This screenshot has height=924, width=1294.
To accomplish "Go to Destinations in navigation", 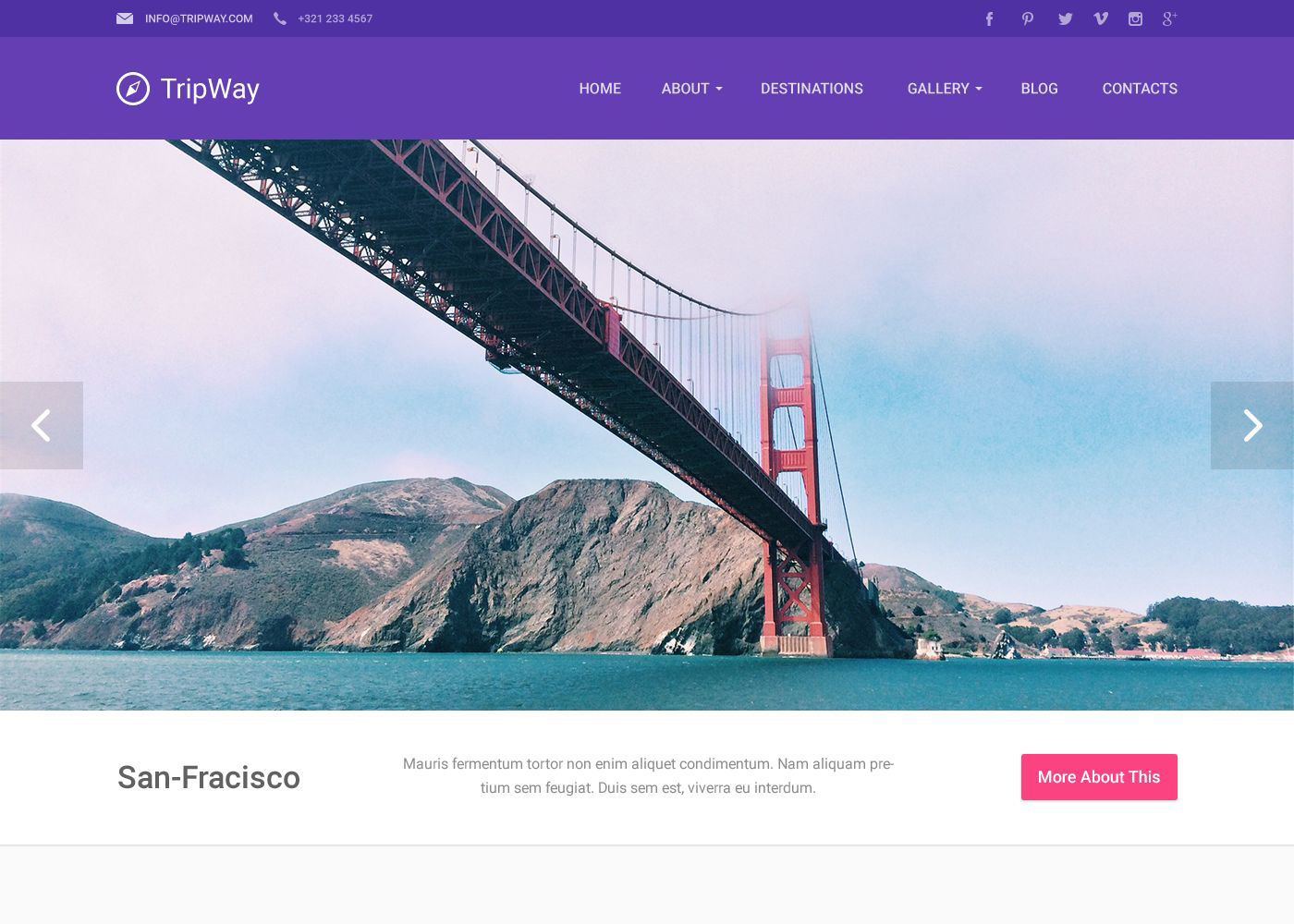I will 812,89.
